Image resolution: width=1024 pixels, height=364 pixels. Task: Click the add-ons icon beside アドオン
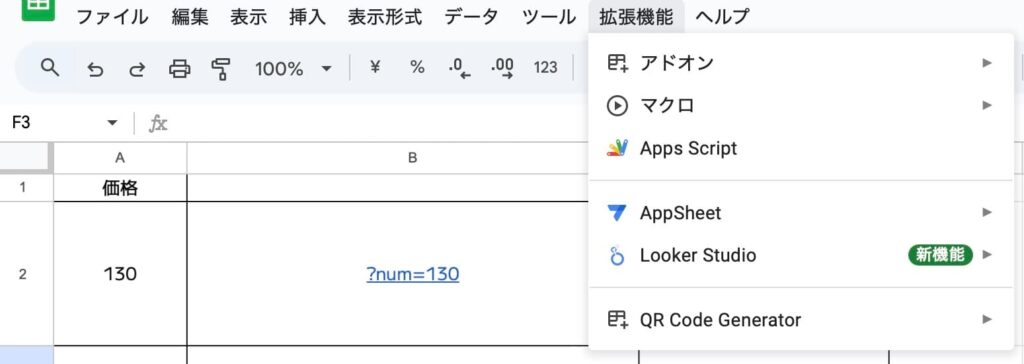[617, 63]
